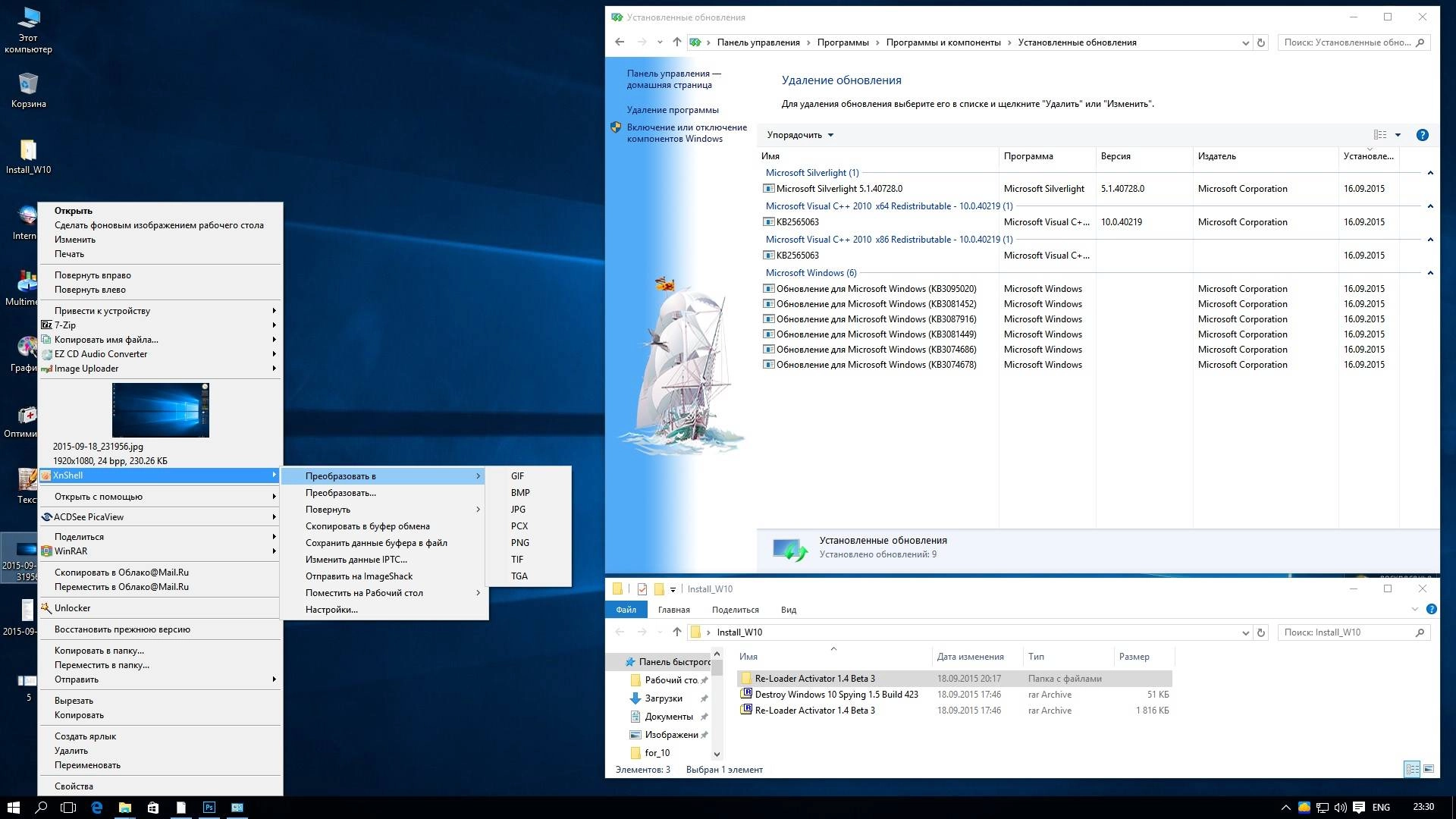Switch Install_W10 to large icons view
This screenshot has height=819, width=1456.
(1429, 769)
